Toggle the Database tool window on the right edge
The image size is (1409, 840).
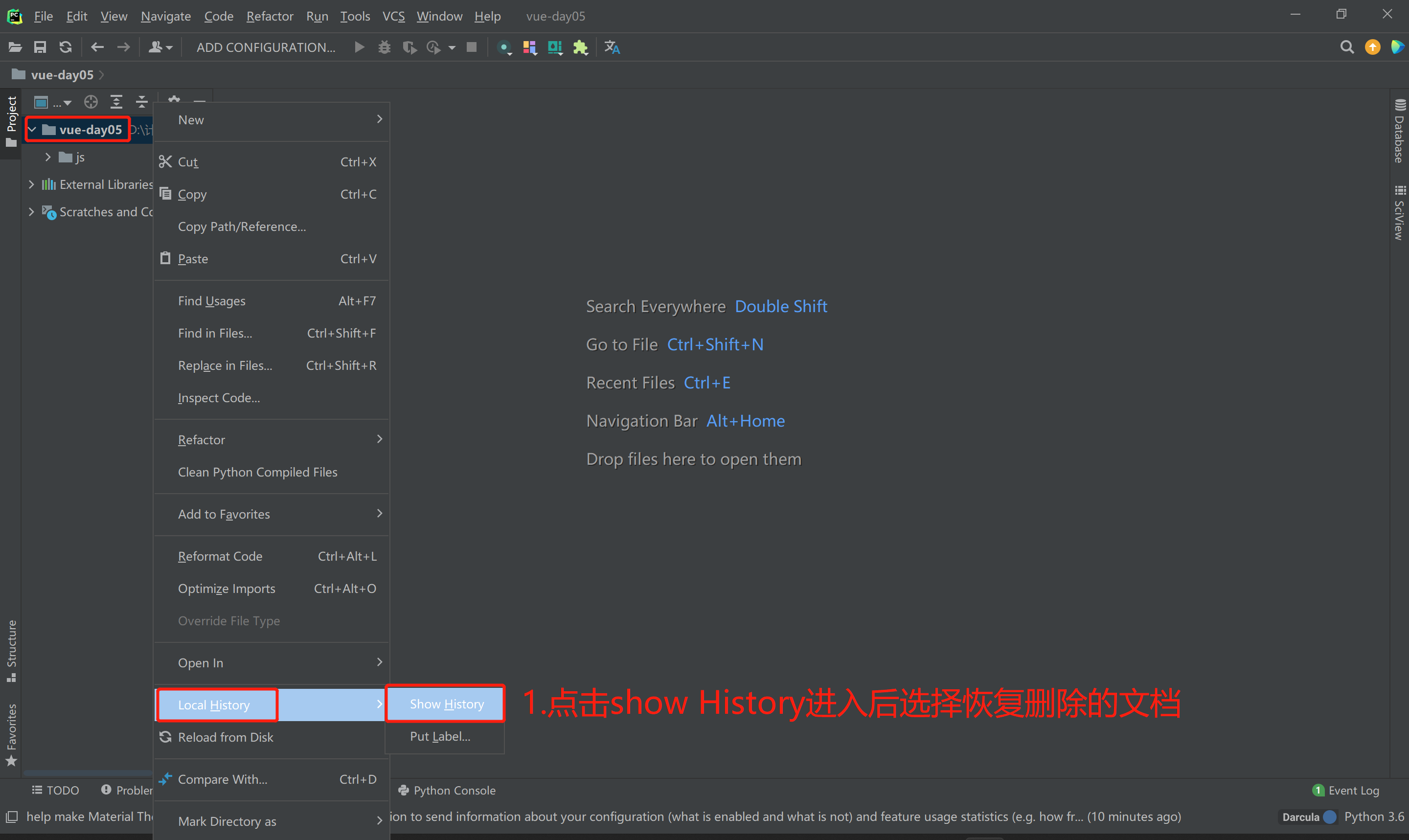pos(1399,131)
